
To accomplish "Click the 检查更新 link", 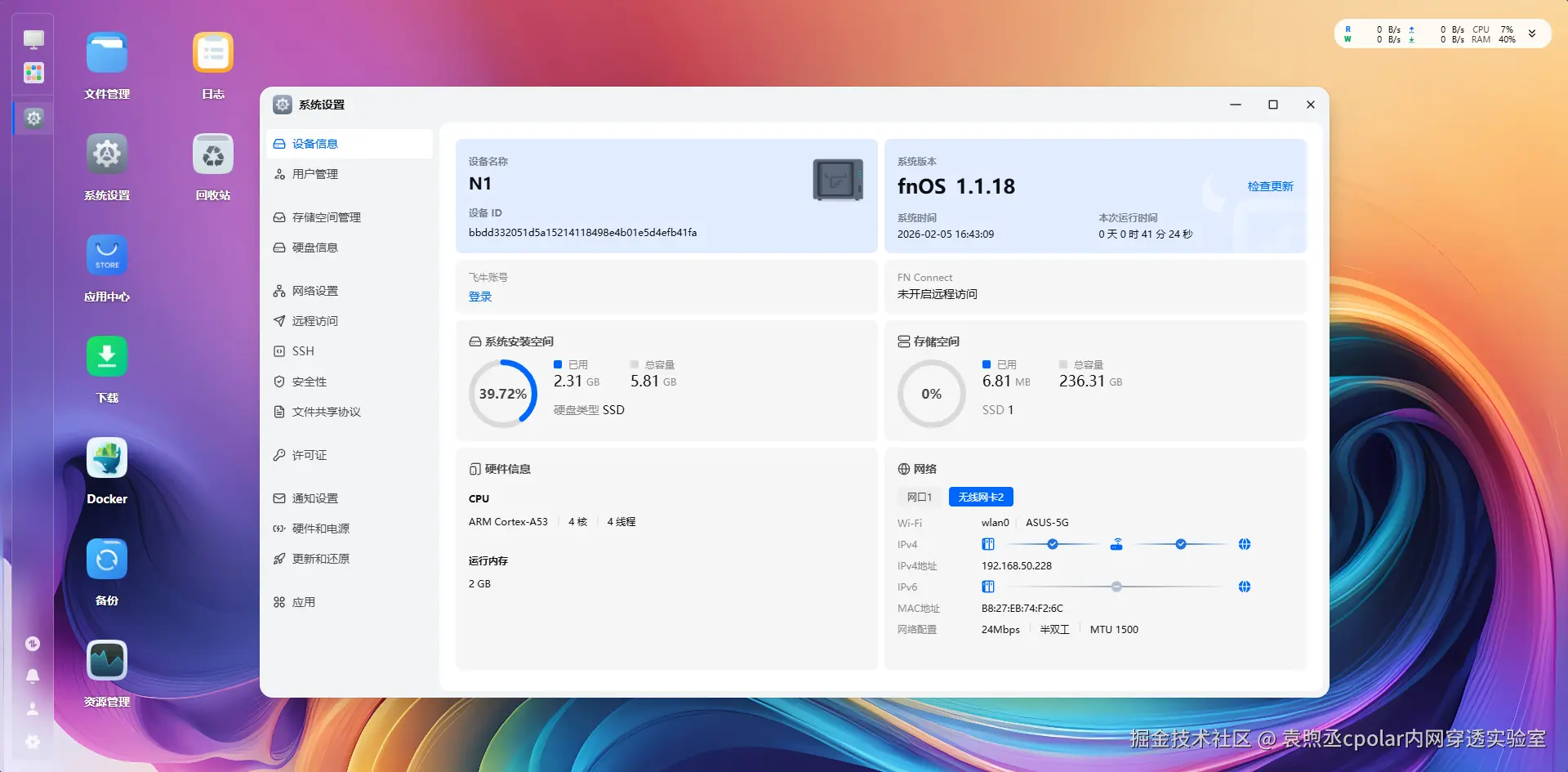I will (1271, 186).
